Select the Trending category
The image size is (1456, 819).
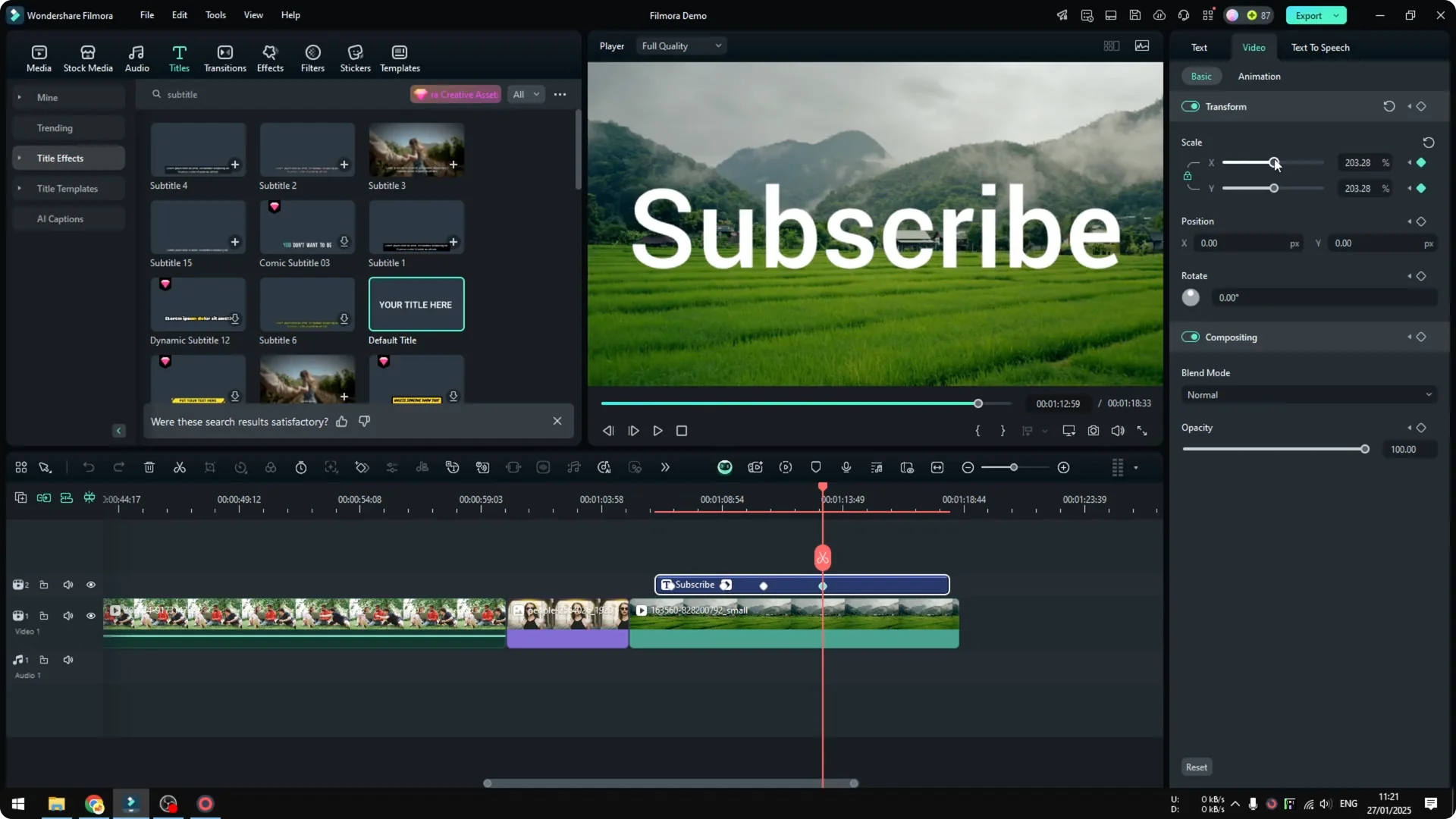[67, 128]
